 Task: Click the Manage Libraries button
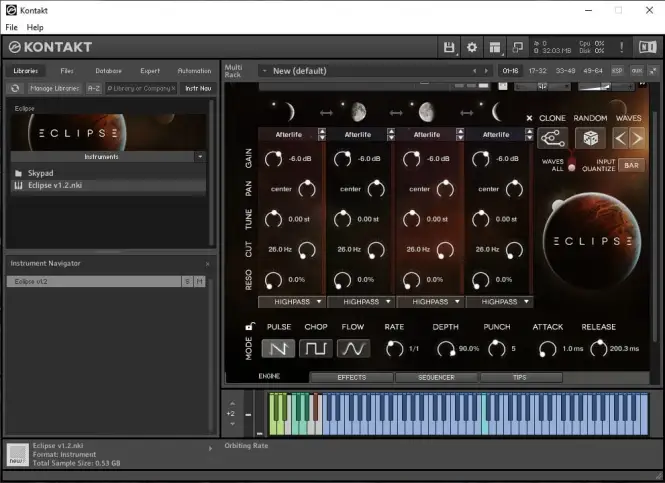click(54, 88)
